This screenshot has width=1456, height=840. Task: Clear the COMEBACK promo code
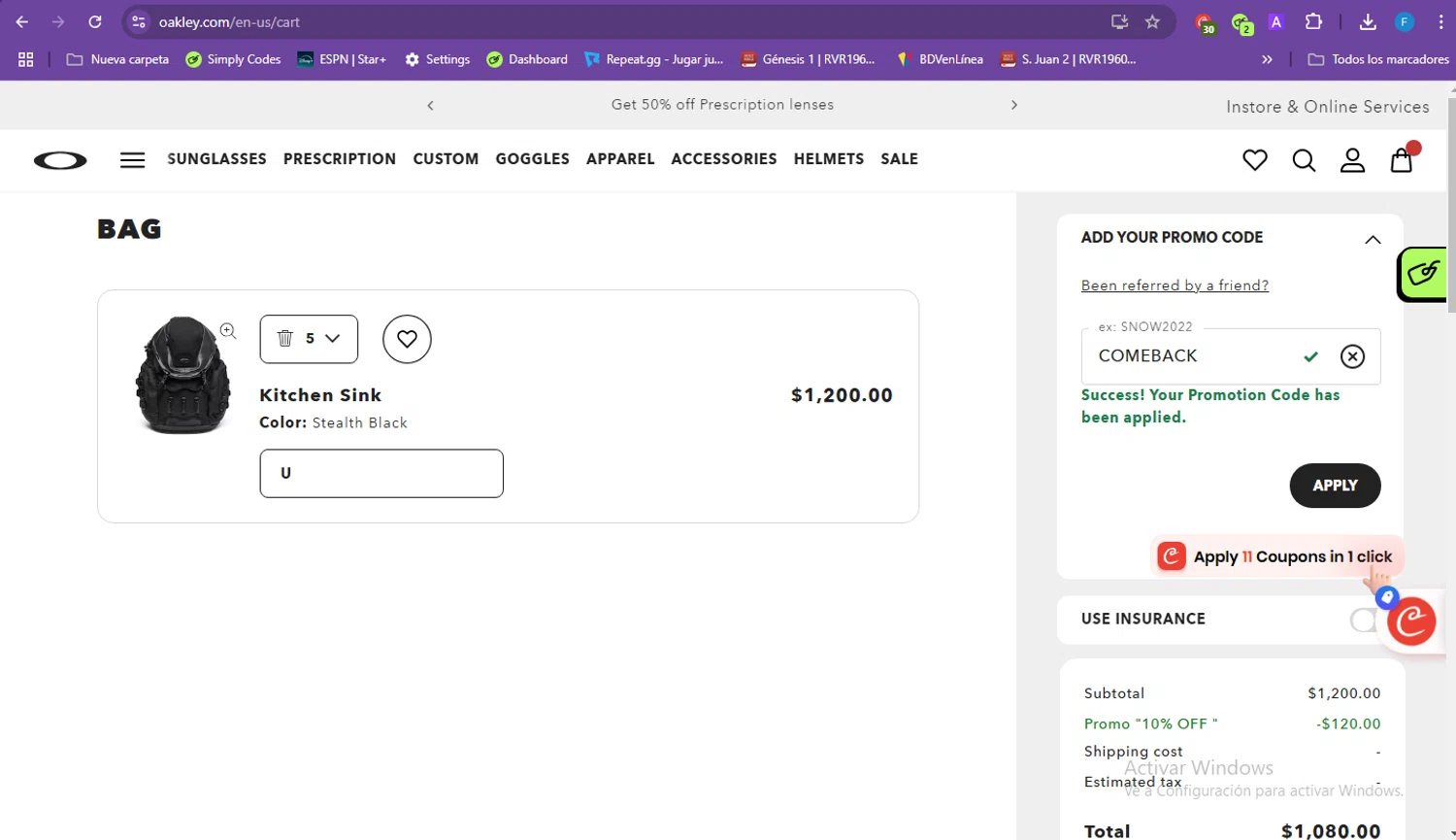(x=1352, y=356)
